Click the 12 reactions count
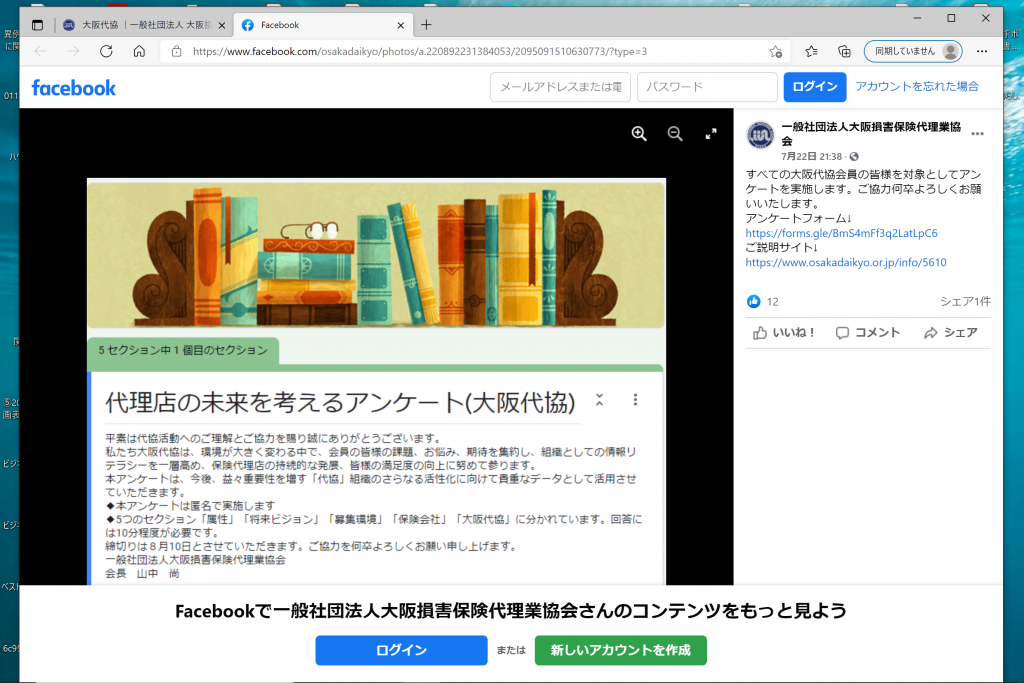The height and width of the screenshot is (683, 1024). coord(773,302)
